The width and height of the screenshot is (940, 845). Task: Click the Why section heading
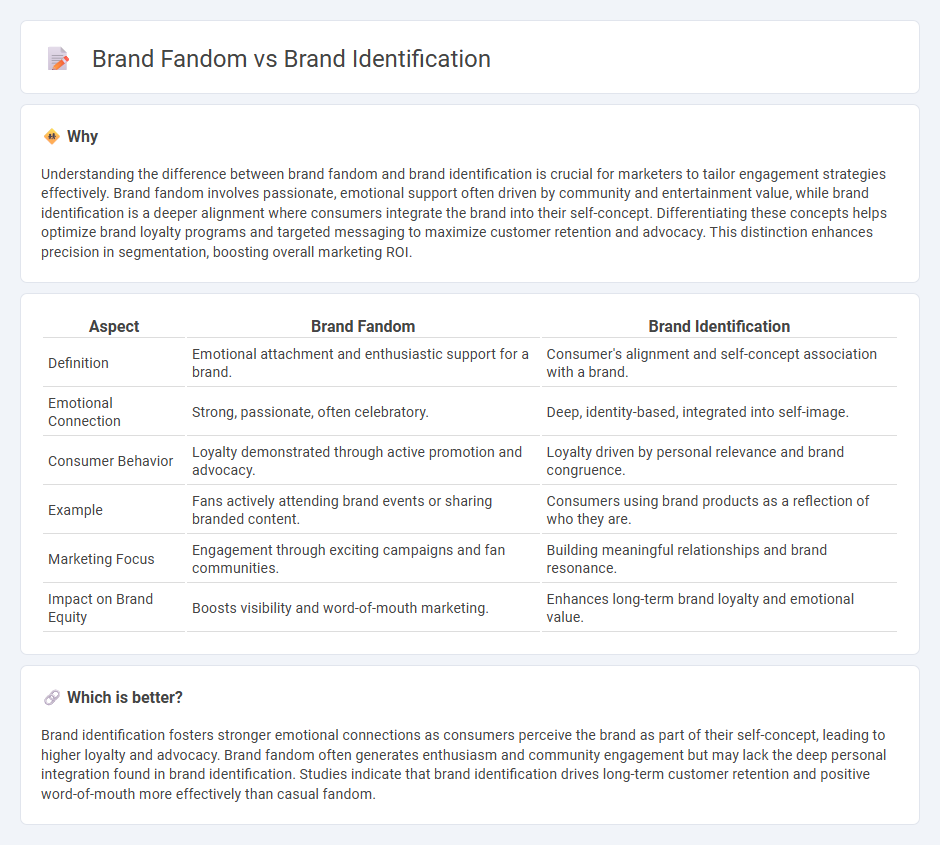82,137
